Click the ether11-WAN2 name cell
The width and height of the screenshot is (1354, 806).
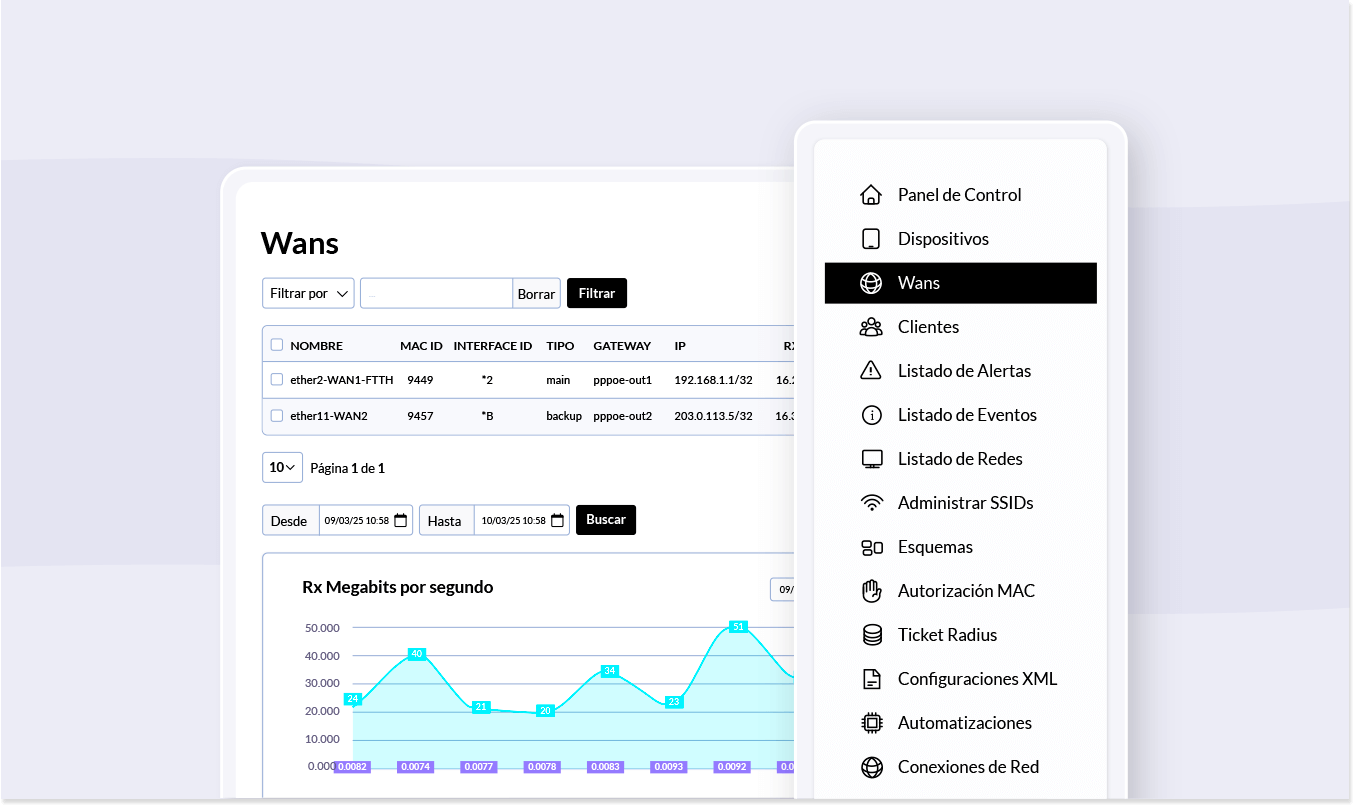(x=329, y=416)
